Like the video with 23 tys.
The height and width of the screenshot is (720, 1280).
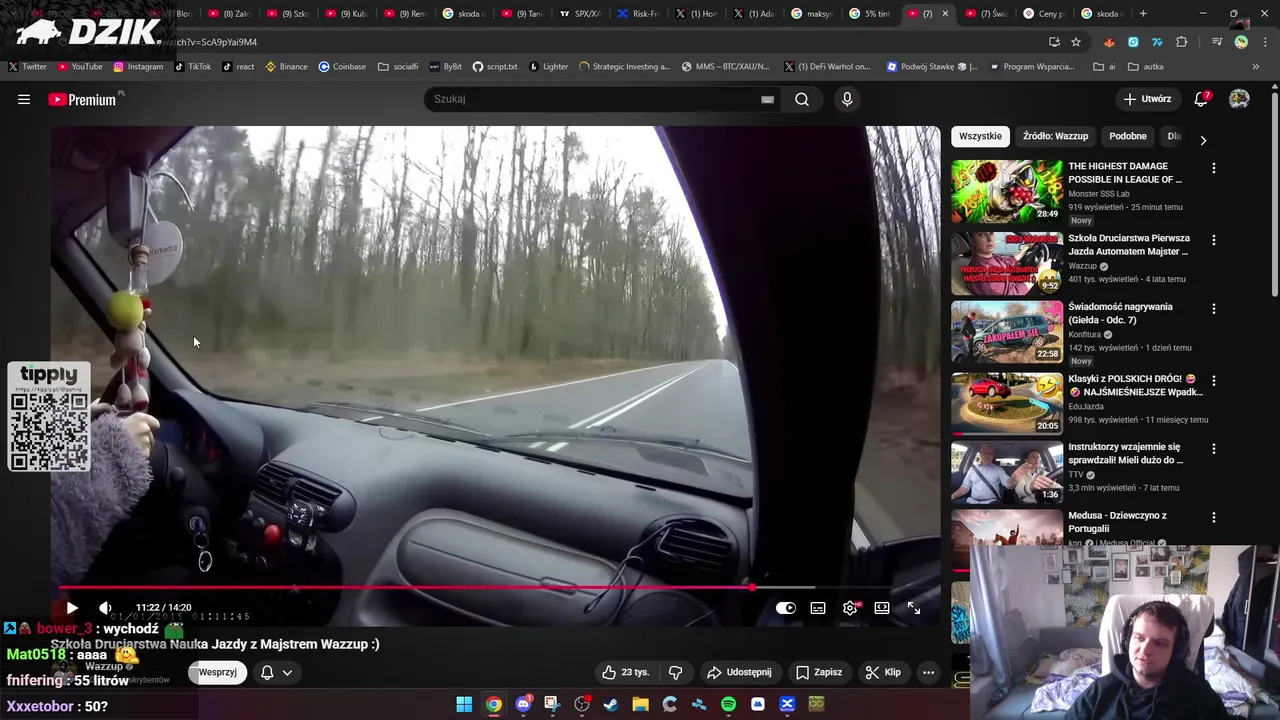click(x=625, y=672)
